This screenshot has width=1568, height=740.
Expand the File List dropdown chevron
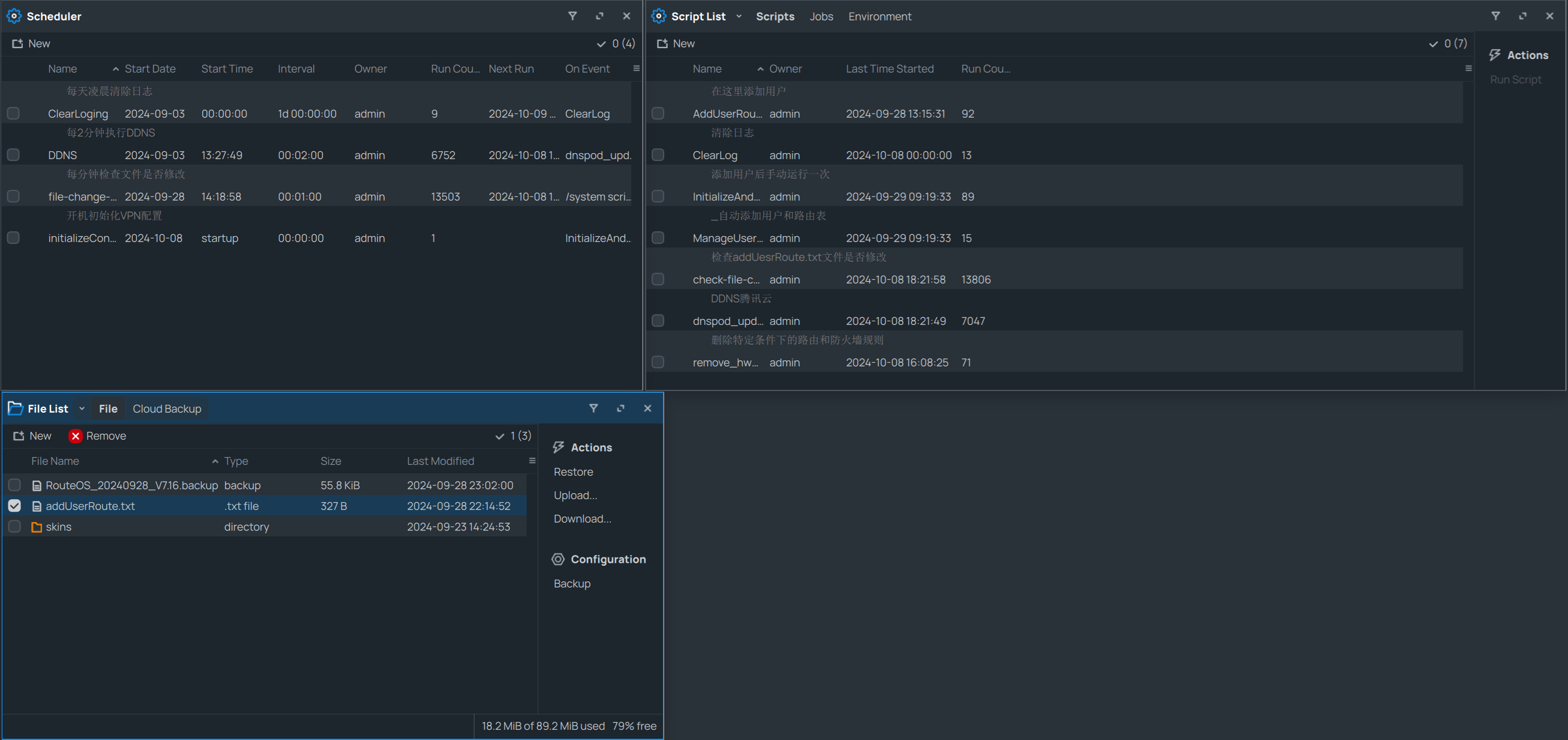82,408
